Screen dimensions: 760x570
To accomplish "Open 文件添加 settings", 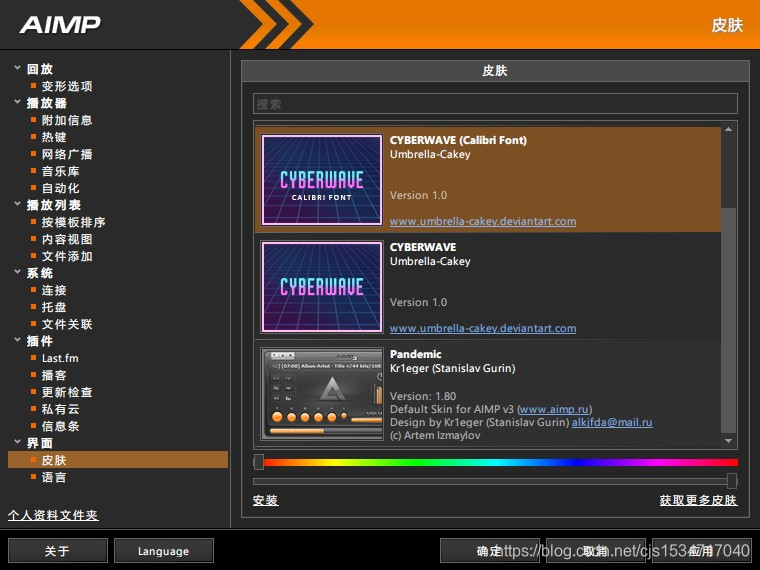I will (x=67, y=256).
